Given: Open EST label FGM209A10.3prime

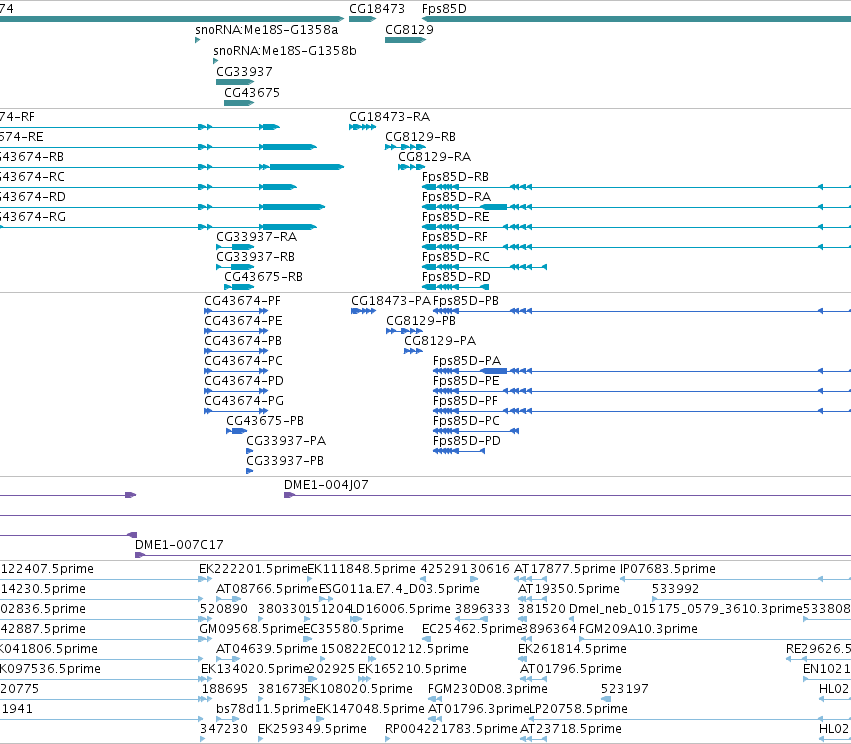Looking at the screenshot, I should coord(638,629).
